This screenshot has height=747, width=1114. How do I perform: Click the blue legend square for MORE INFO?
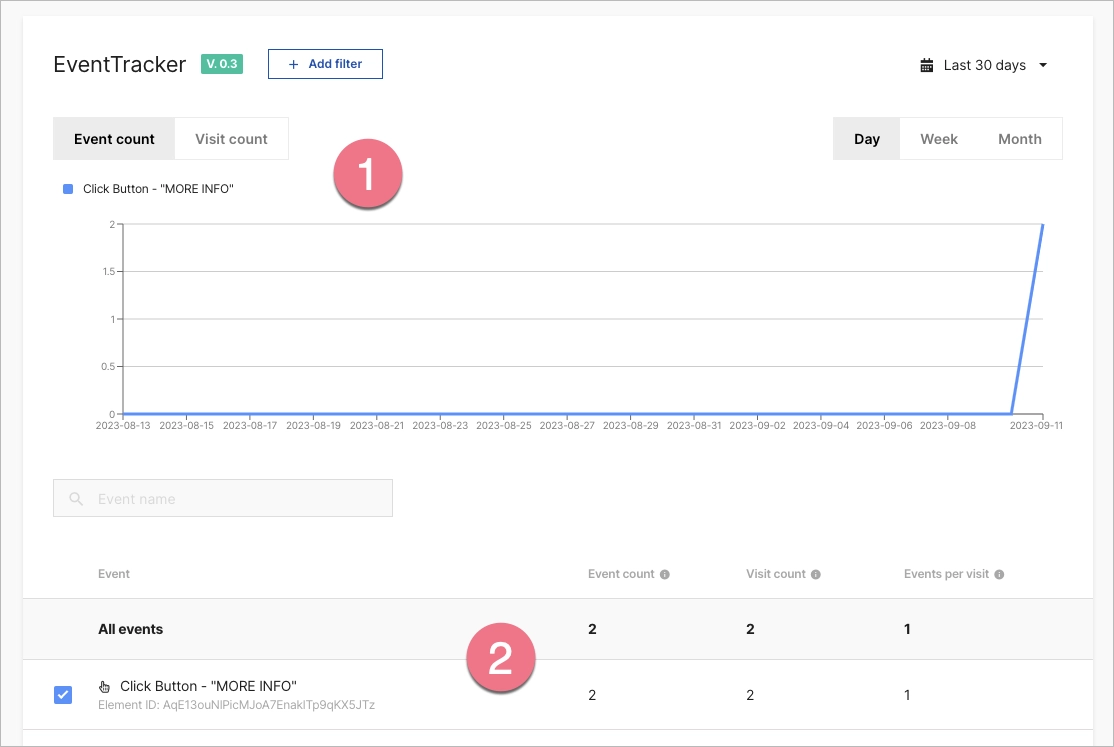click(x=68, y=188)
